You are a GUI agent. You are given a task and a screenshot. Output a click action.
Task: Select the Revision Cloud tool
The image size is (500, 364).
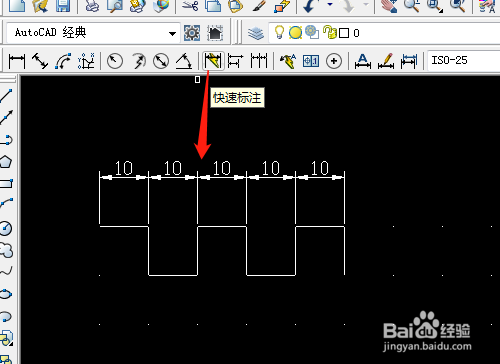7,250
